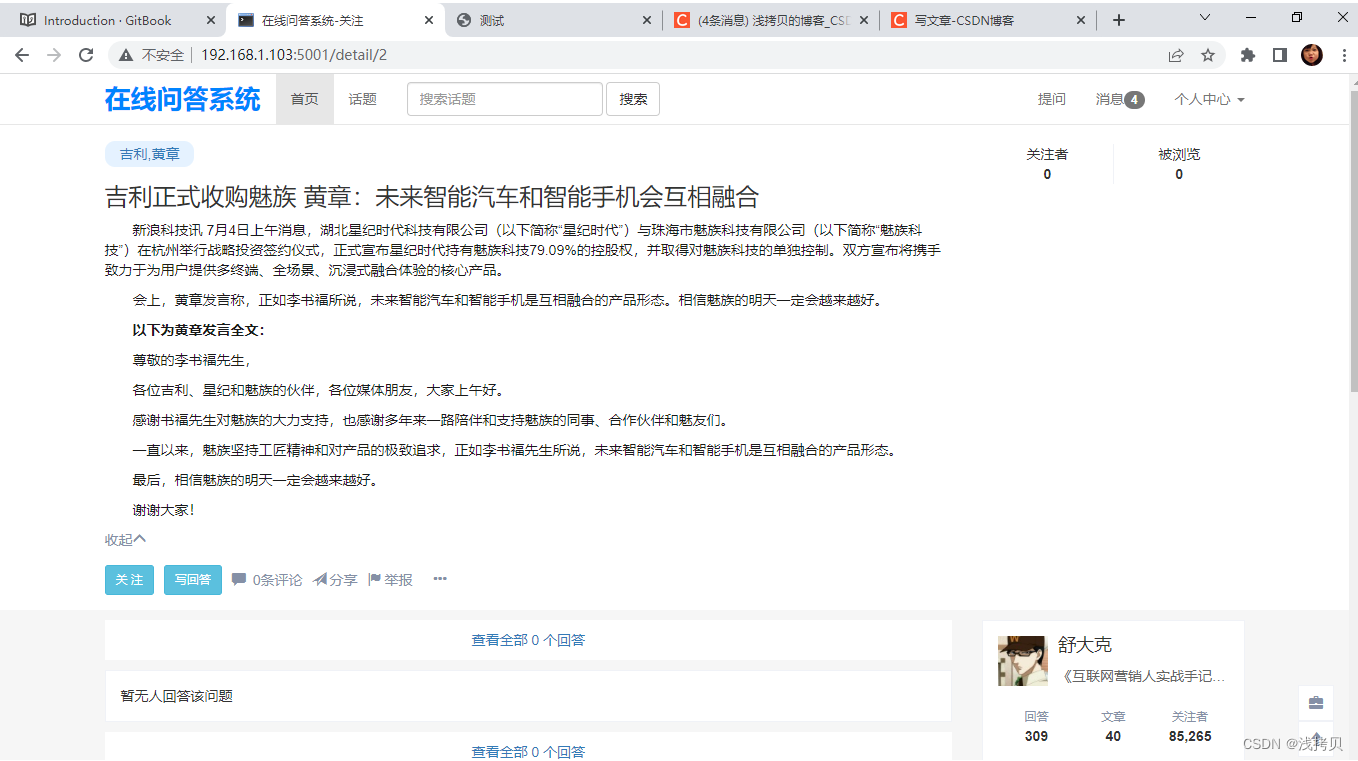Click the 吉利,黄章 topic tag
Screen dimensions: 1358x761
click(149, 154)
